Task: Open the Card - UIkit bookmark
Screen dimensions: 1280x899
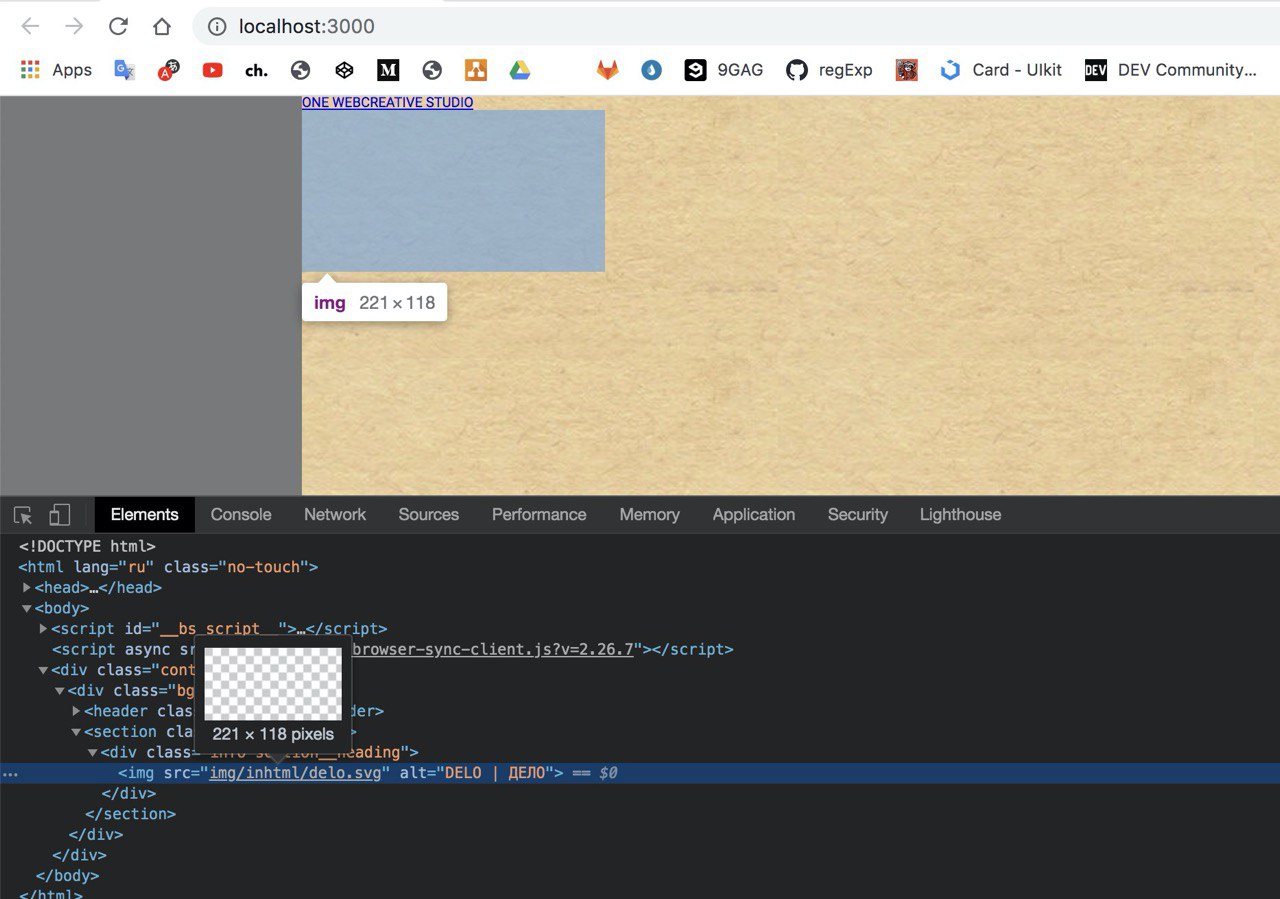Action: (1001, 70)
